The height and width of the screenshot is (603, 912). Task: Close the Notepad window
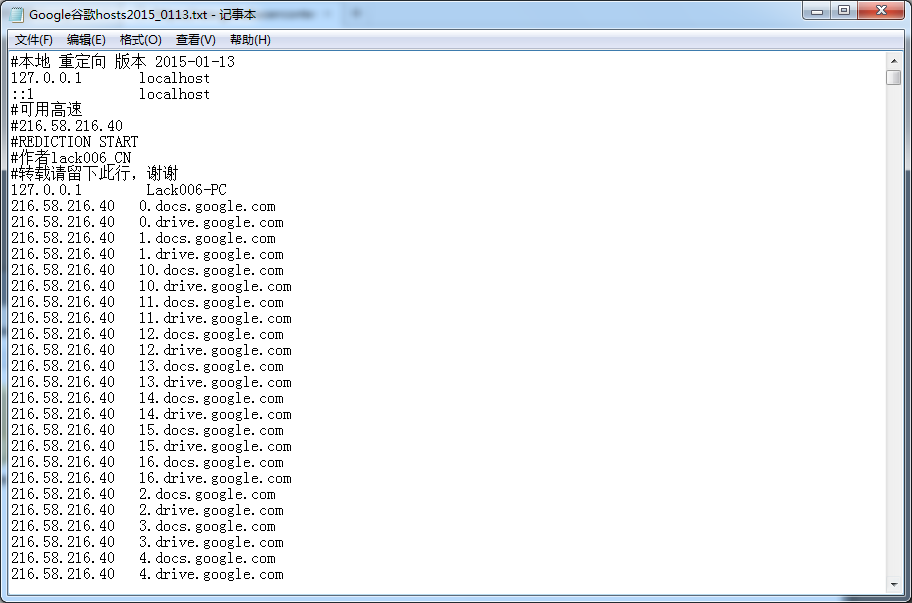click(878, 11)
